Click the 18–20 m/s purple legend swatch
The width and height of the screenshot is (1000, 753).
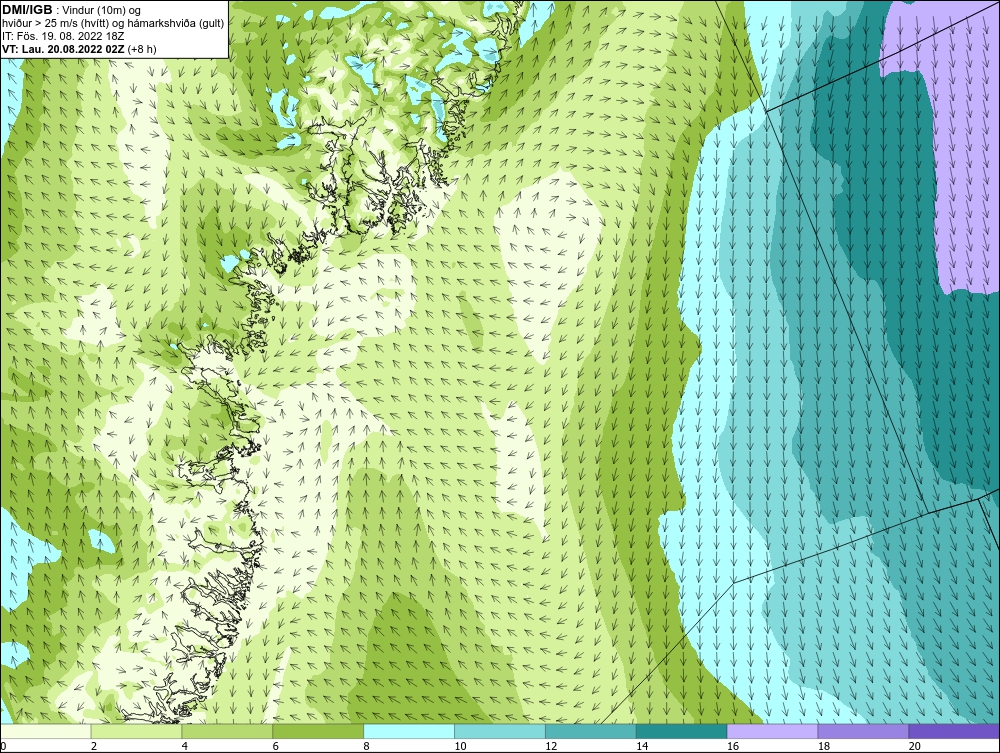click(863, 731)
